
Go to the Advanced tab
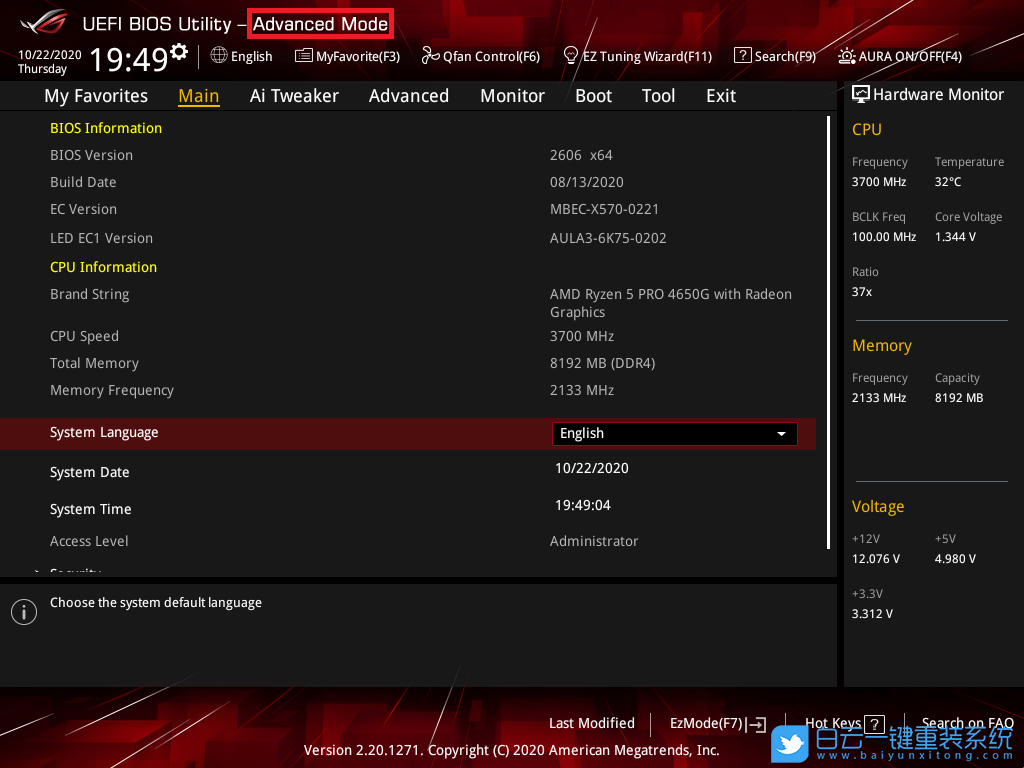click(x=408, y=96)
